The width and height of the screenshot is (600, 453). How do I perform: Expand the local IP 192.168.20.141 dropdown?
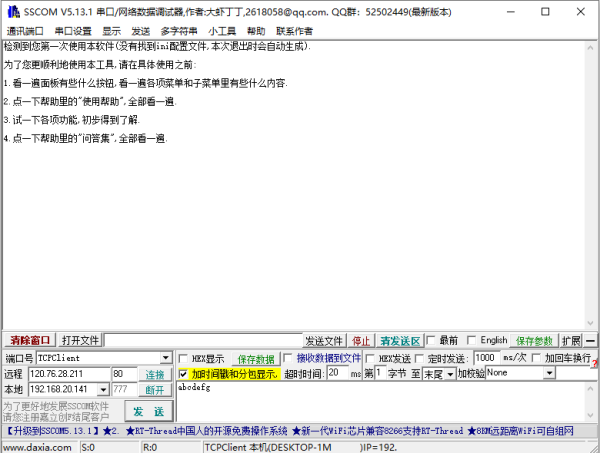(x=103, y=390)
